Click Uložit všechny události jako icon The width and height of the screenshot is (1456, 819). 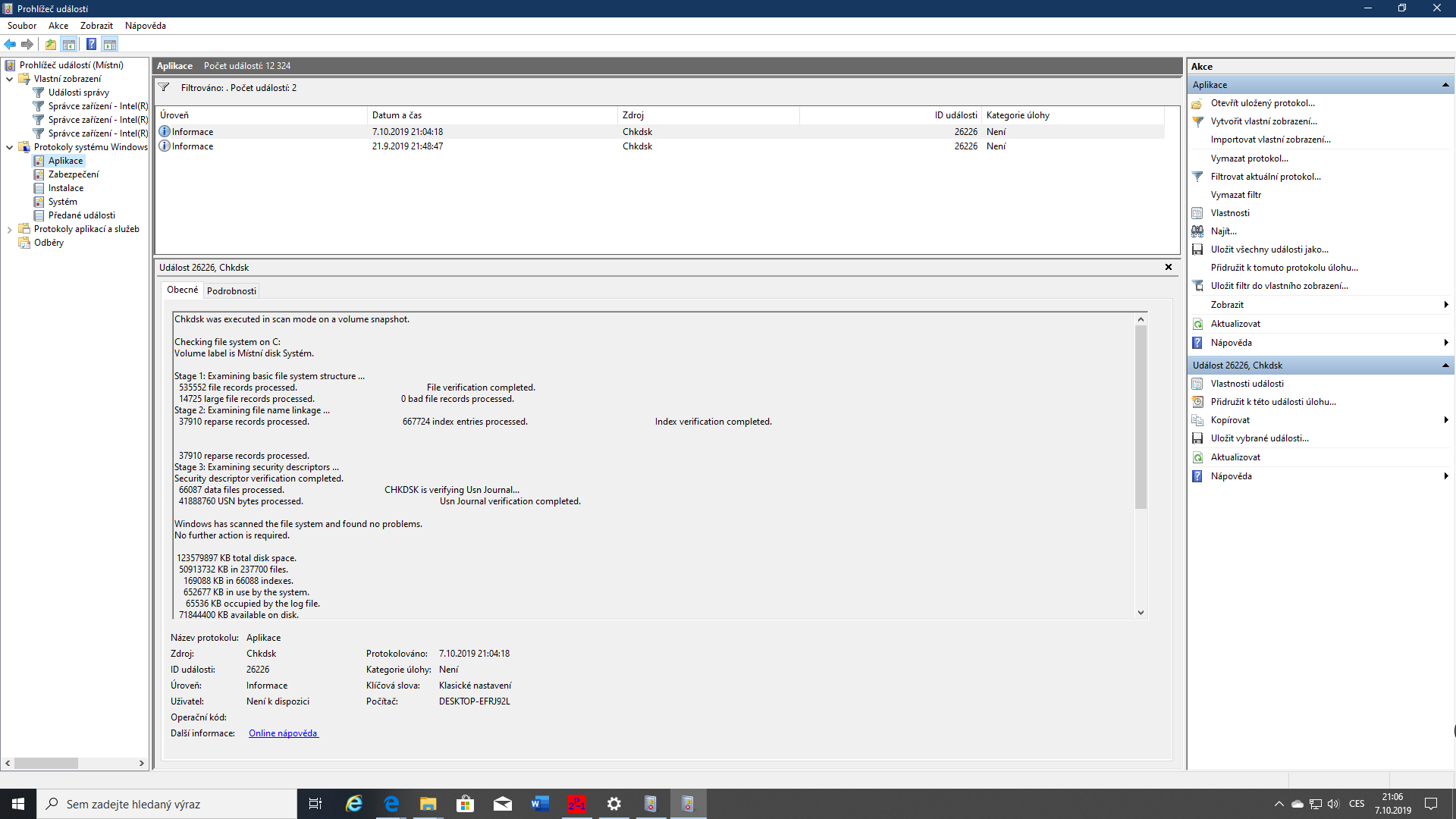tap(1197, 249)
